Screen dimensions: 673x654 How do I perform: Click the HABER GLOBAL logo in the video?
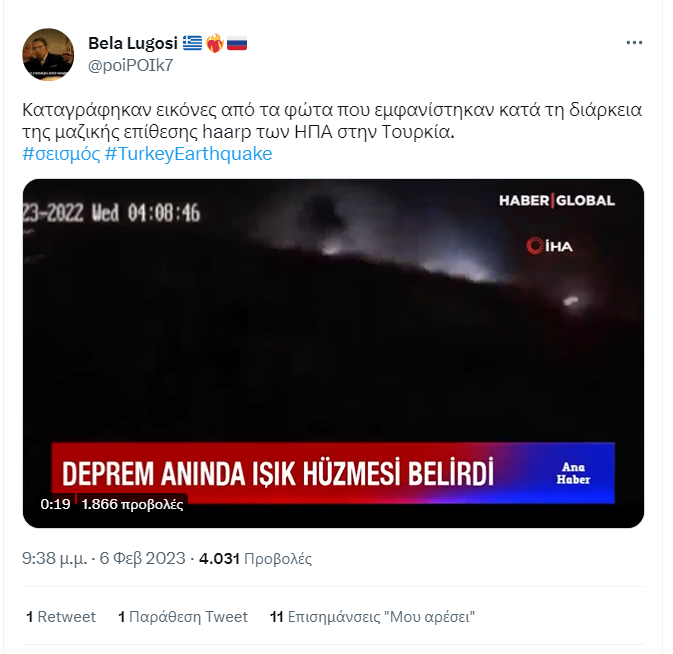[557, 200]
